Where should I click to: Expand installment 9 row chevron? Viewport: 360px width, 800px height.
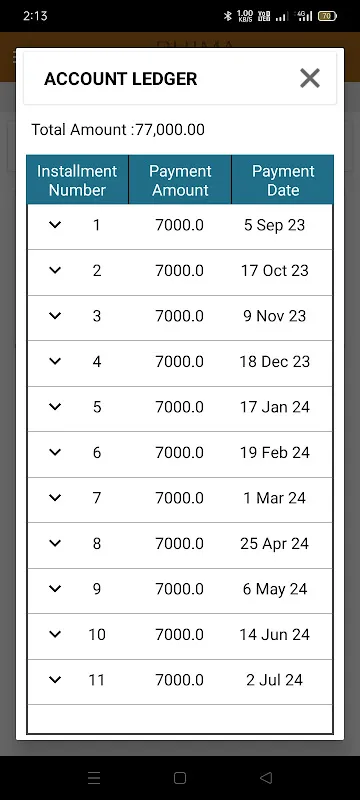[55, 588]
